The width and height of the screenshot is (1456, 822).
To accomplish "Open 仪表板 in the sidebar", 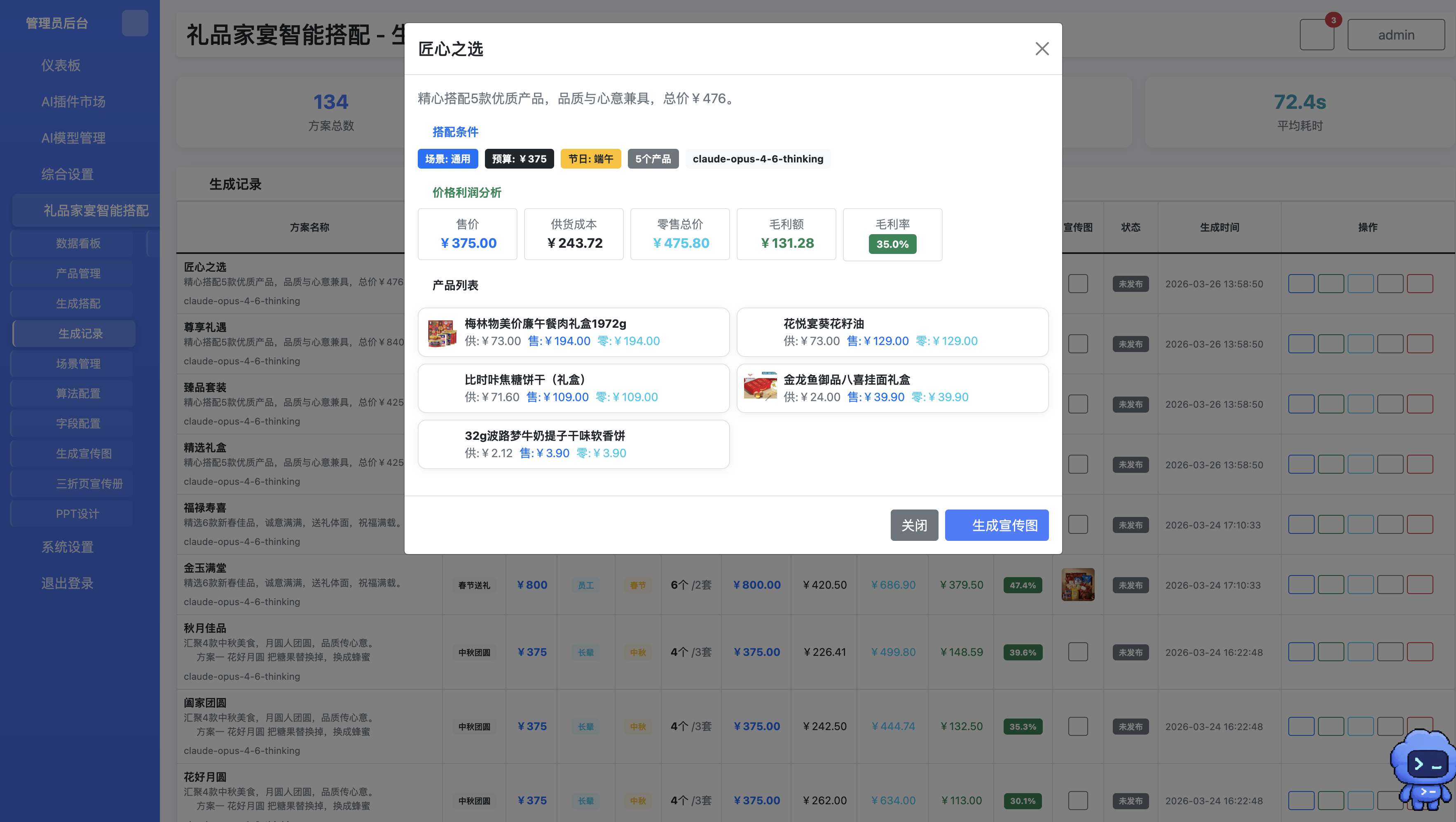I will coord(61,65).
